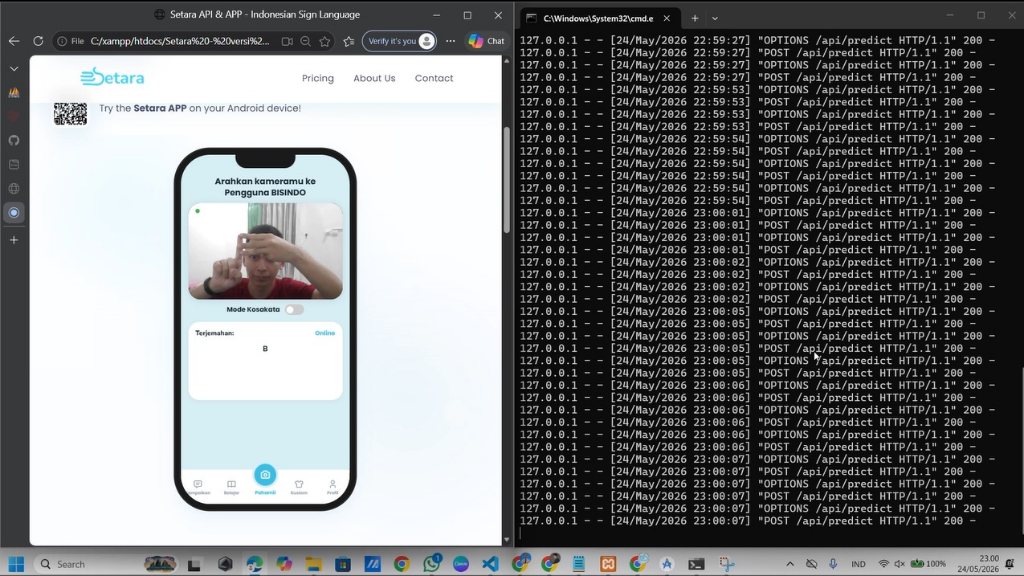Select the active circular vertical tab
The width and height of the screenshot is (1024, 576).
tap(14, 213)
